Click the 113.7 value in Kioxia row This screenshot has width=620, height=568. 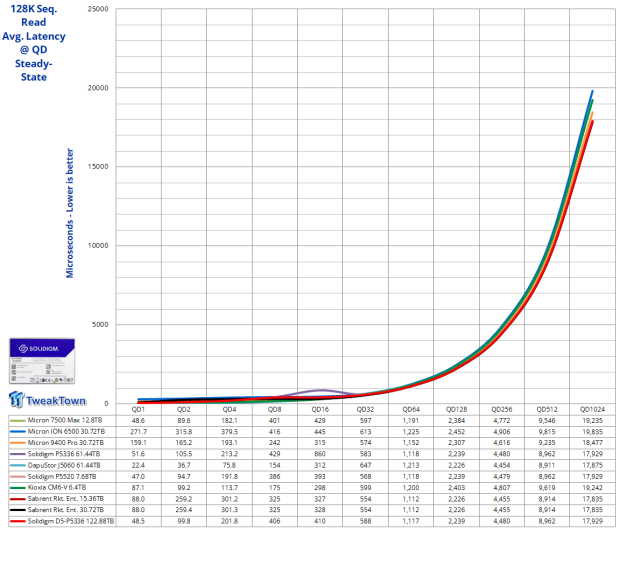pyautogui.click(x=229, y=488)
